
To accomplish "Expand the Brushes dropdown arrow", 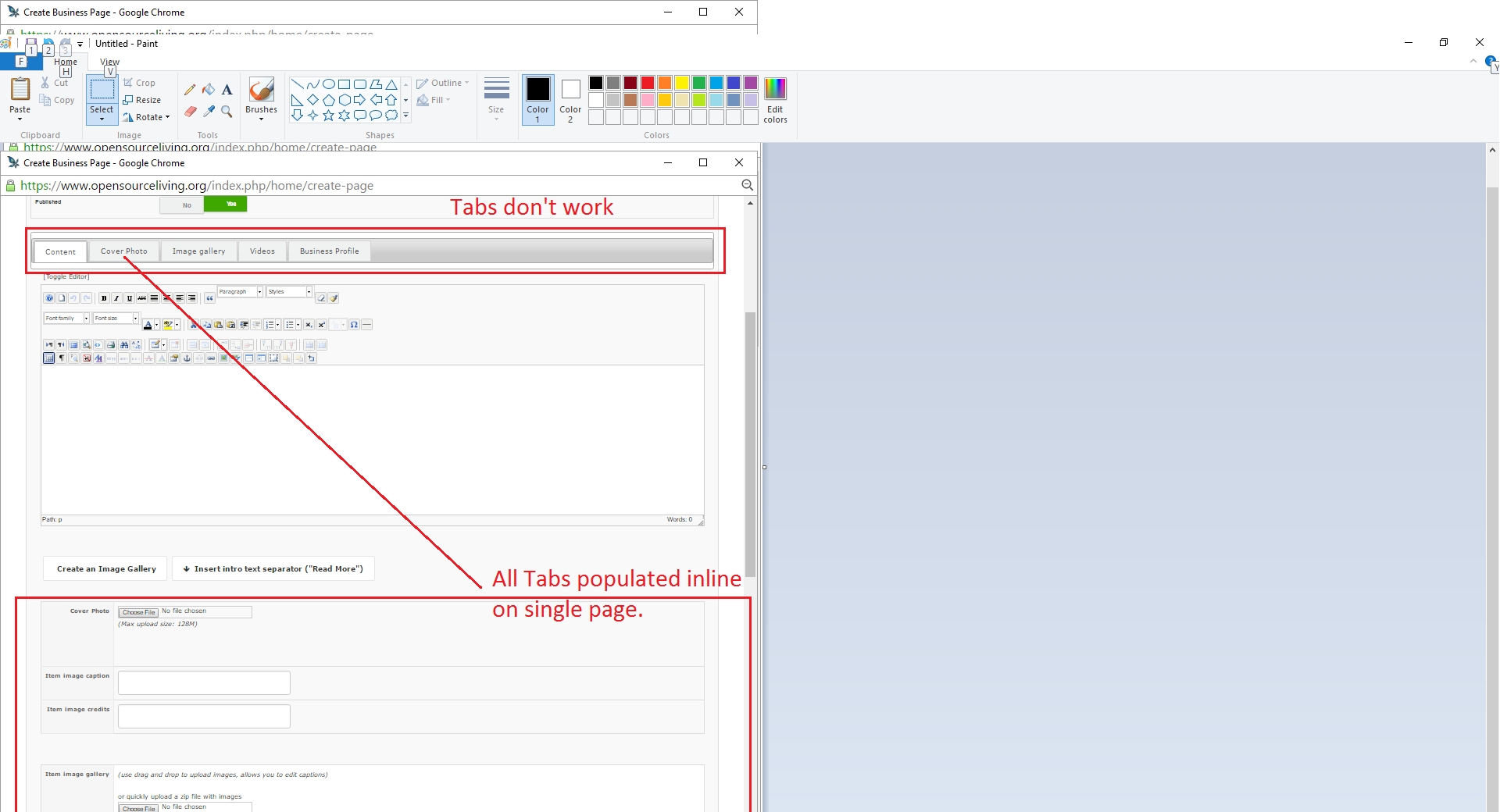I will point(261,119).
